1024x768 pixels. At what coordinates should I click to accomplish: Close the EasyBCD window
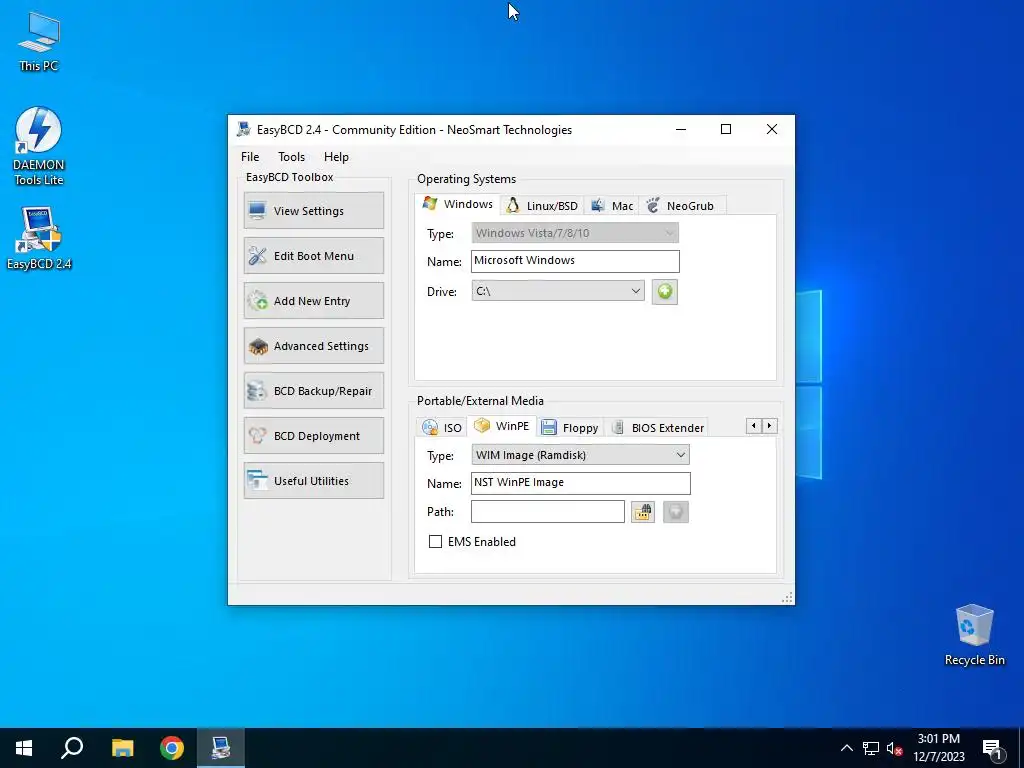pos(772,129)
